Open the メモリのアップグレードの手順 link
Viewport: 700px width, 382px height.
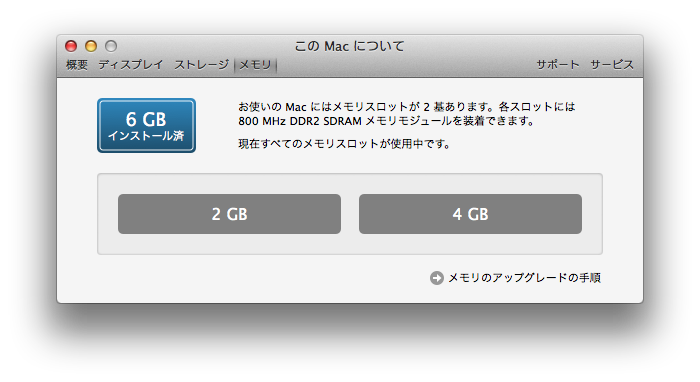point(525,278)
